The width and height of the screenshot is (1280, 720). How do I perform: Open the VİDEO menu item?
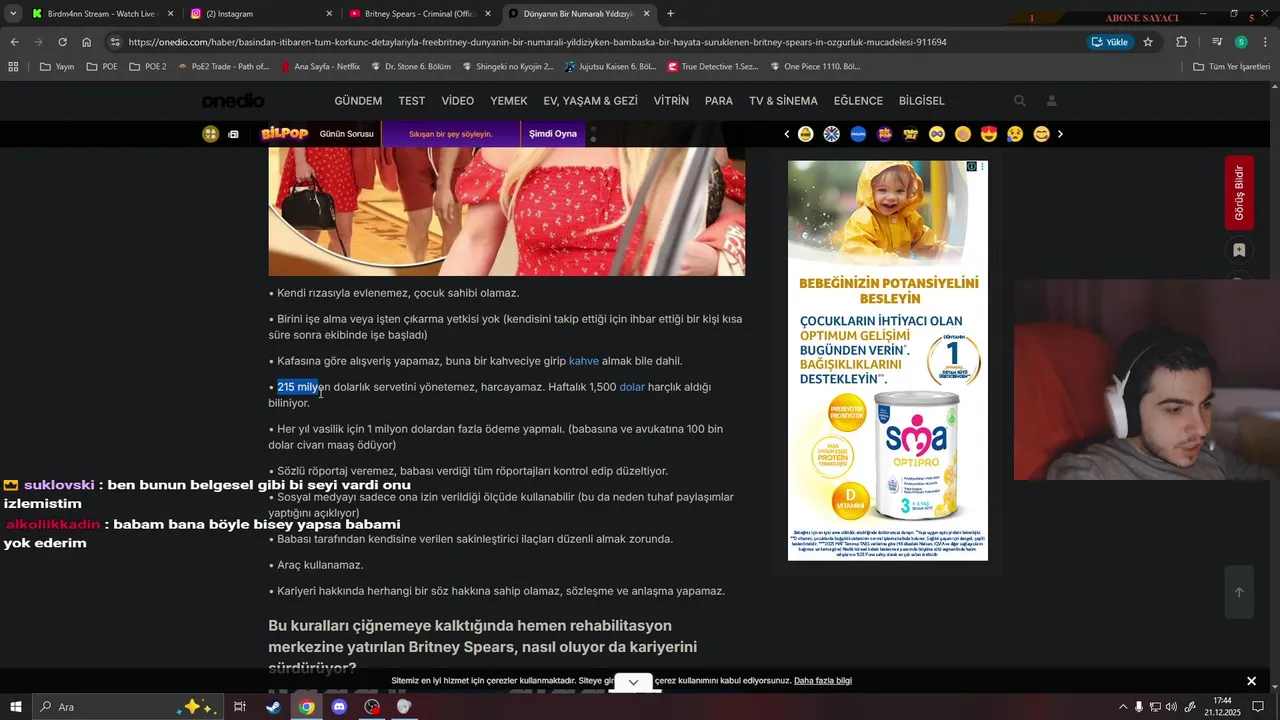pyautogui.click(x=458, y=101)
